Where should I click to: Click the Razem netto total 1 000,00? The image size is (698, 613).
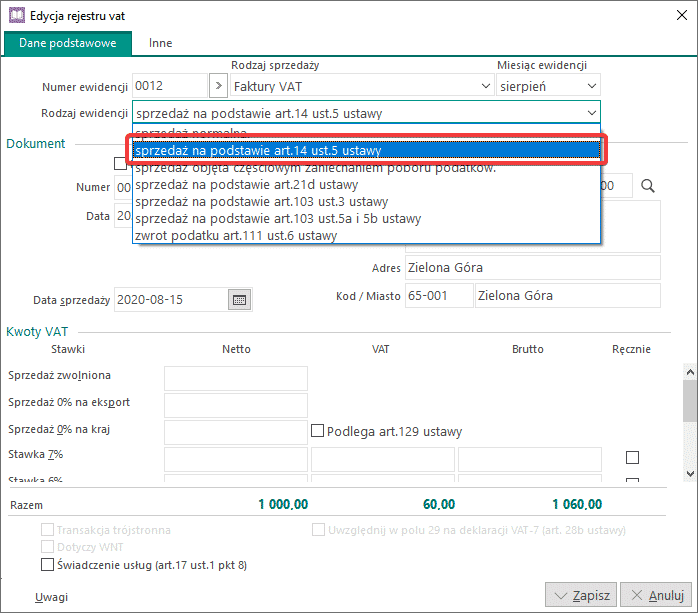283,504
